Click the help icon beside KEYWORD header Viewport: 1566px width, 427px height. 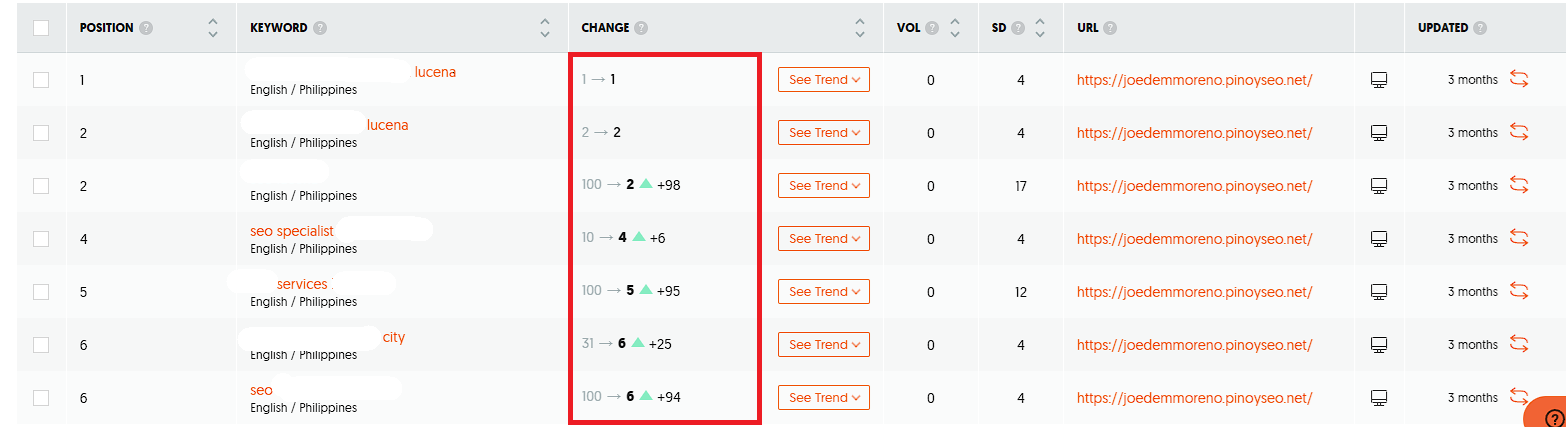(x=320, y=28)
